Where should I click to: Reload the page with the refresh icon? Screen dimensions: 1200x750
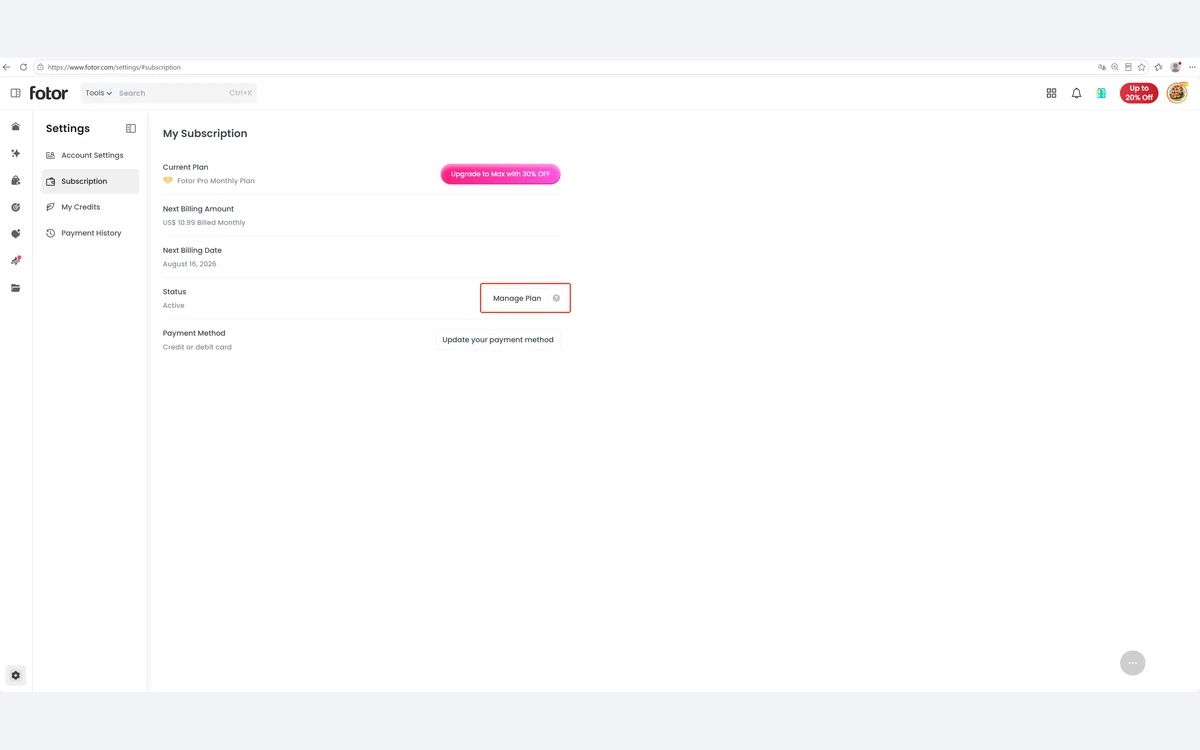point(23,67)
